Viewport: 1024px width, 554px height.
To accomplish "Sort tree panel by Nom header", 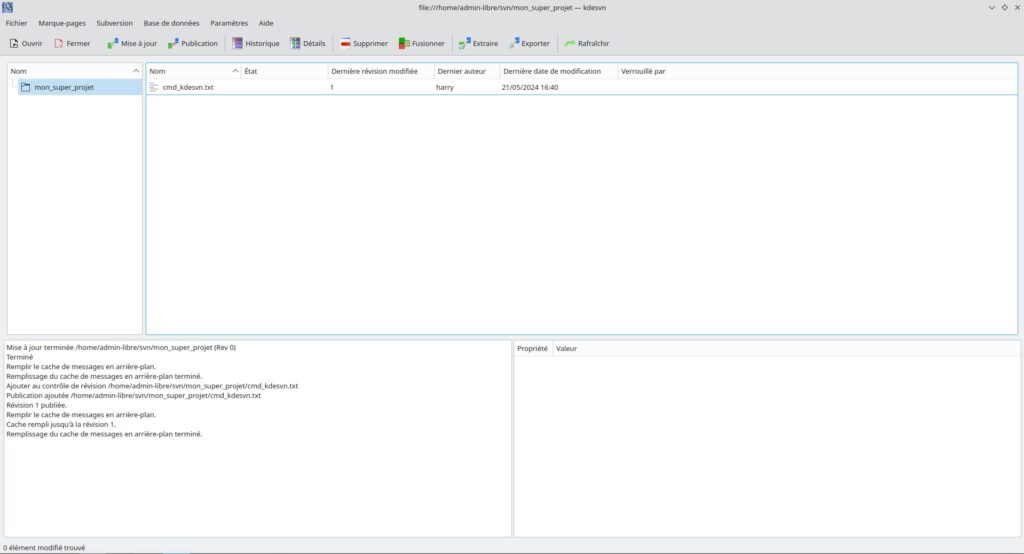I will coord(74,71).
